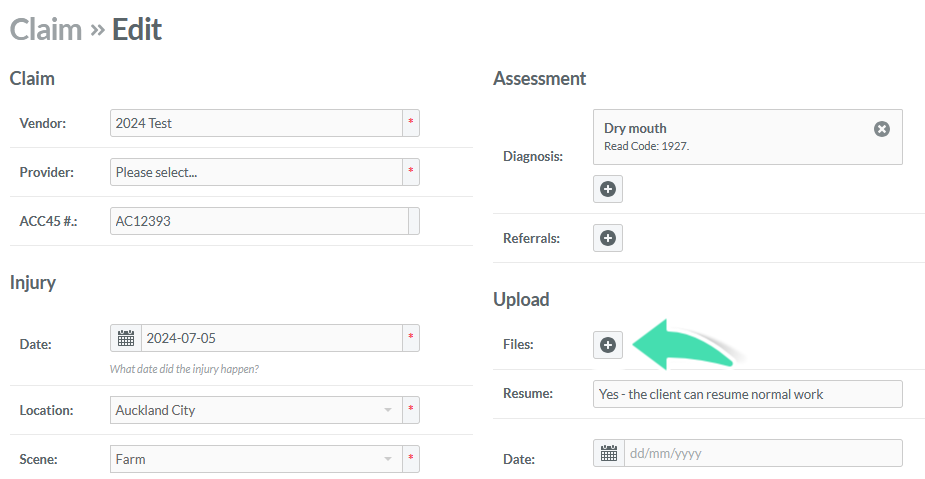
Task: Select Auckland City location field
Action: point(256,410)
